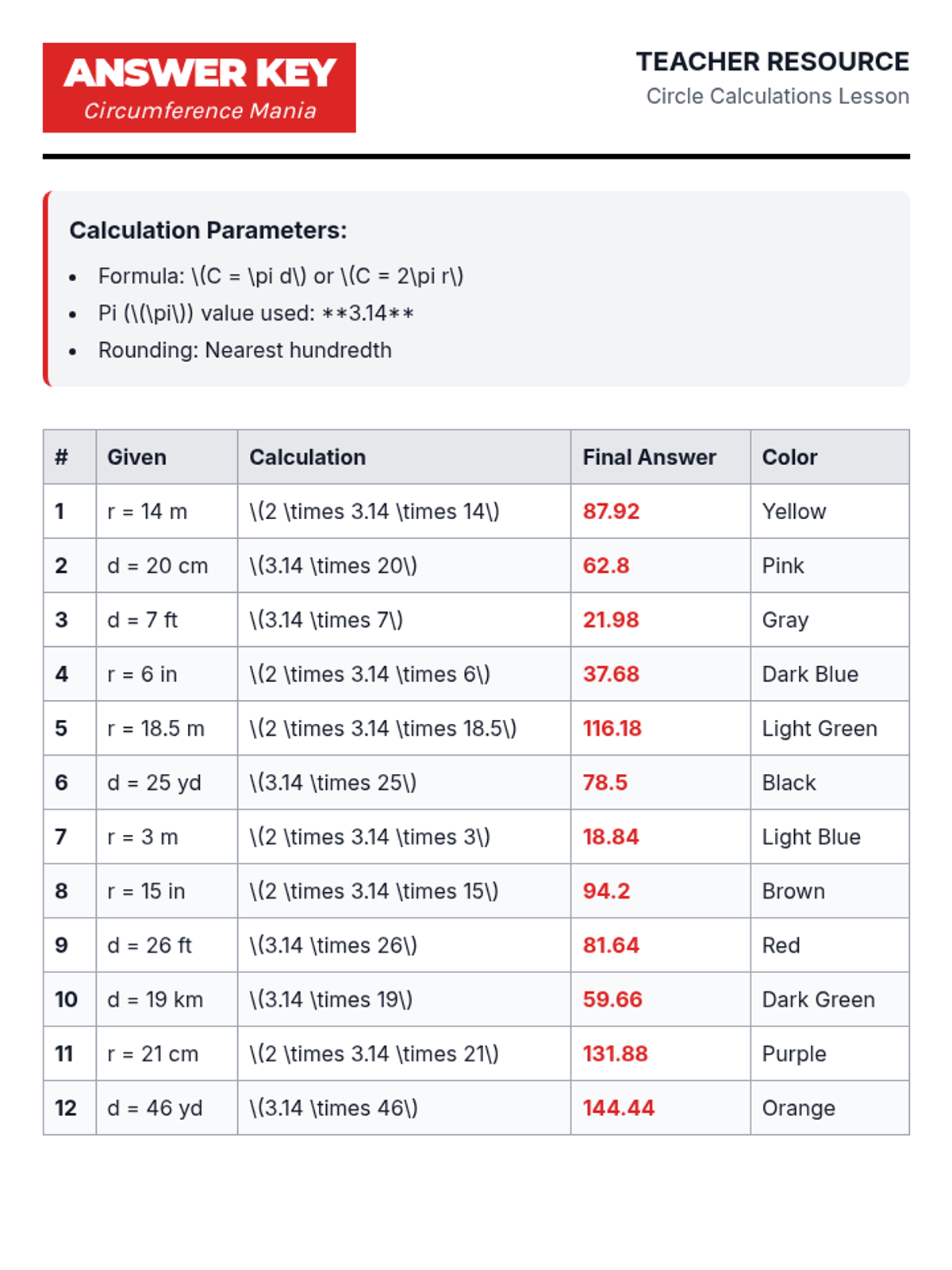Select the final answer 87.92
Screen dimensions: 952x1270
point(611,511)
